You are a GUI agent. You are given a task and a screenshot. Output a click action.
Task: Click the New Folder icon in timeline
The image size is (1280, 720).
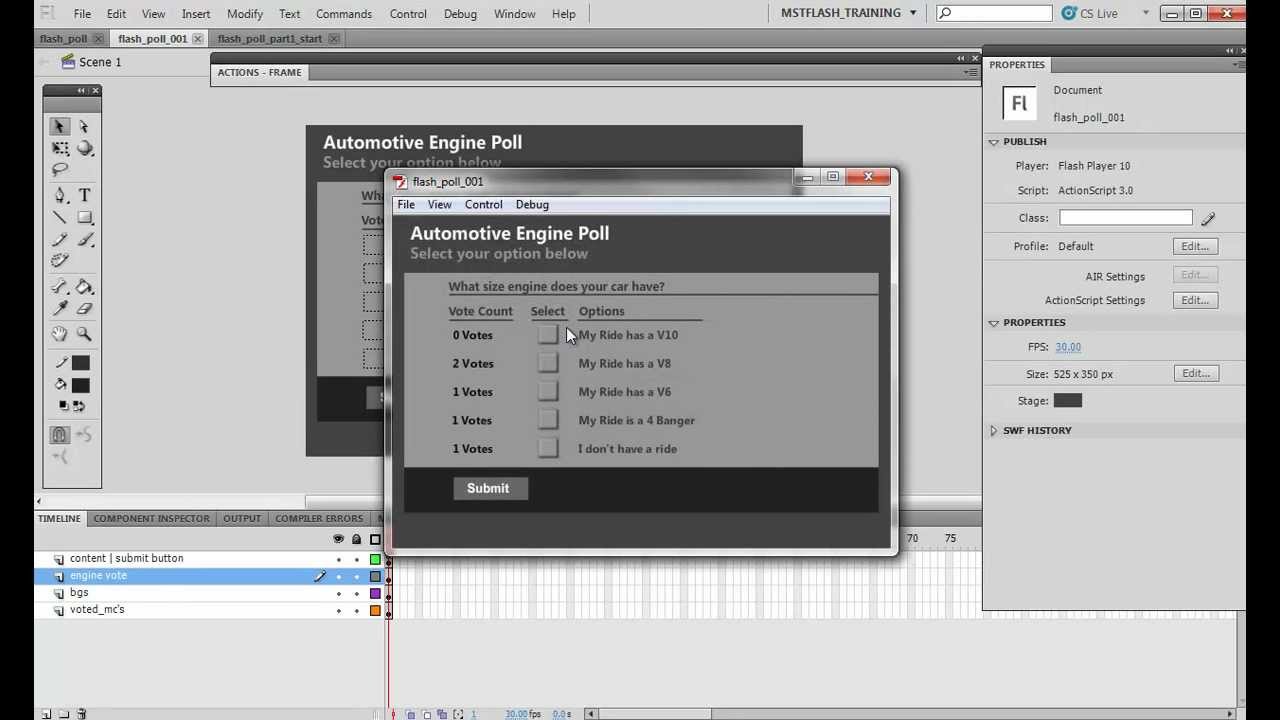64,714
